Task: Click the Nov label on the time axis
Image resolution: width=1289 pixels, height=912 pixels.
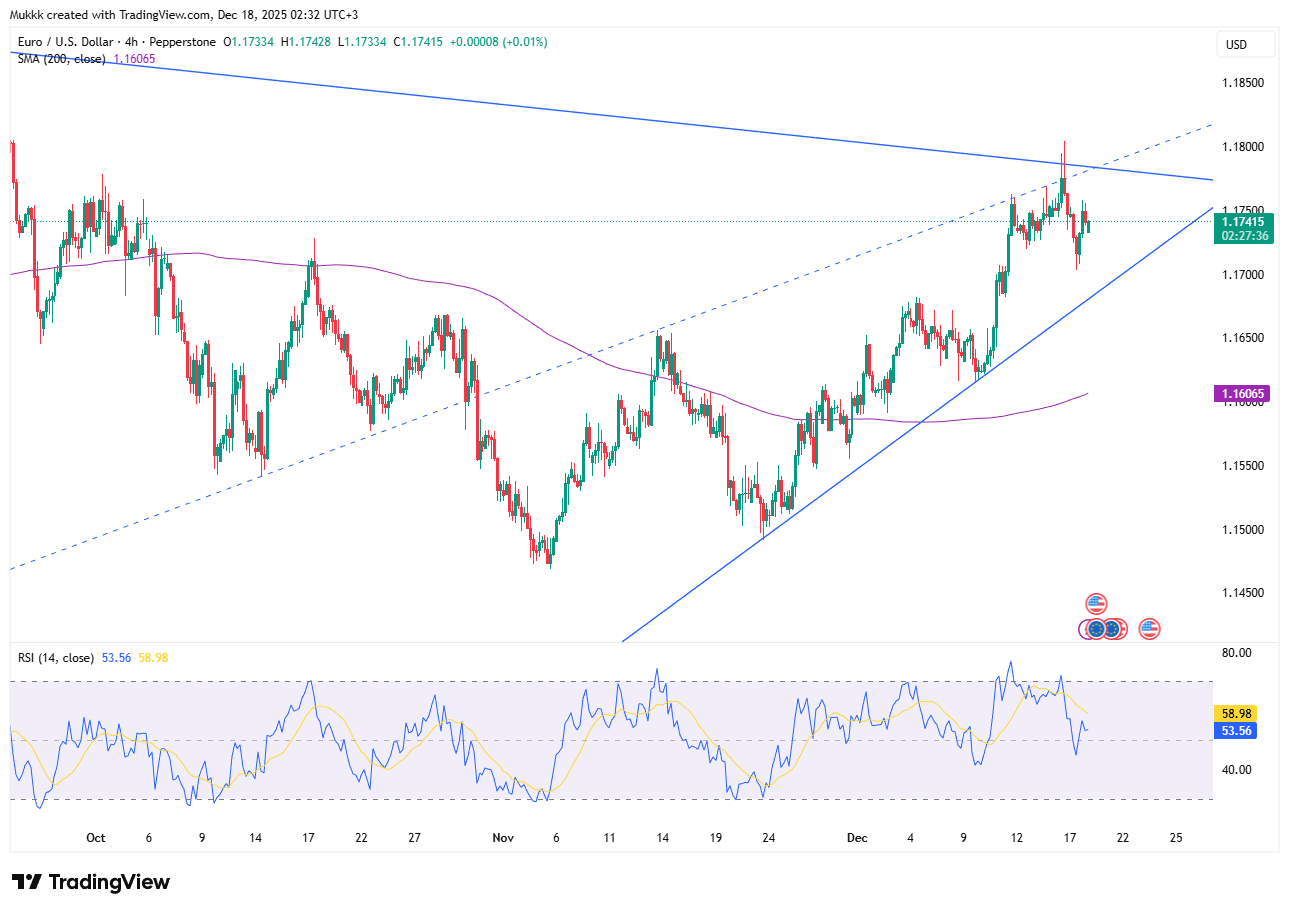Action: click(504, 838)
